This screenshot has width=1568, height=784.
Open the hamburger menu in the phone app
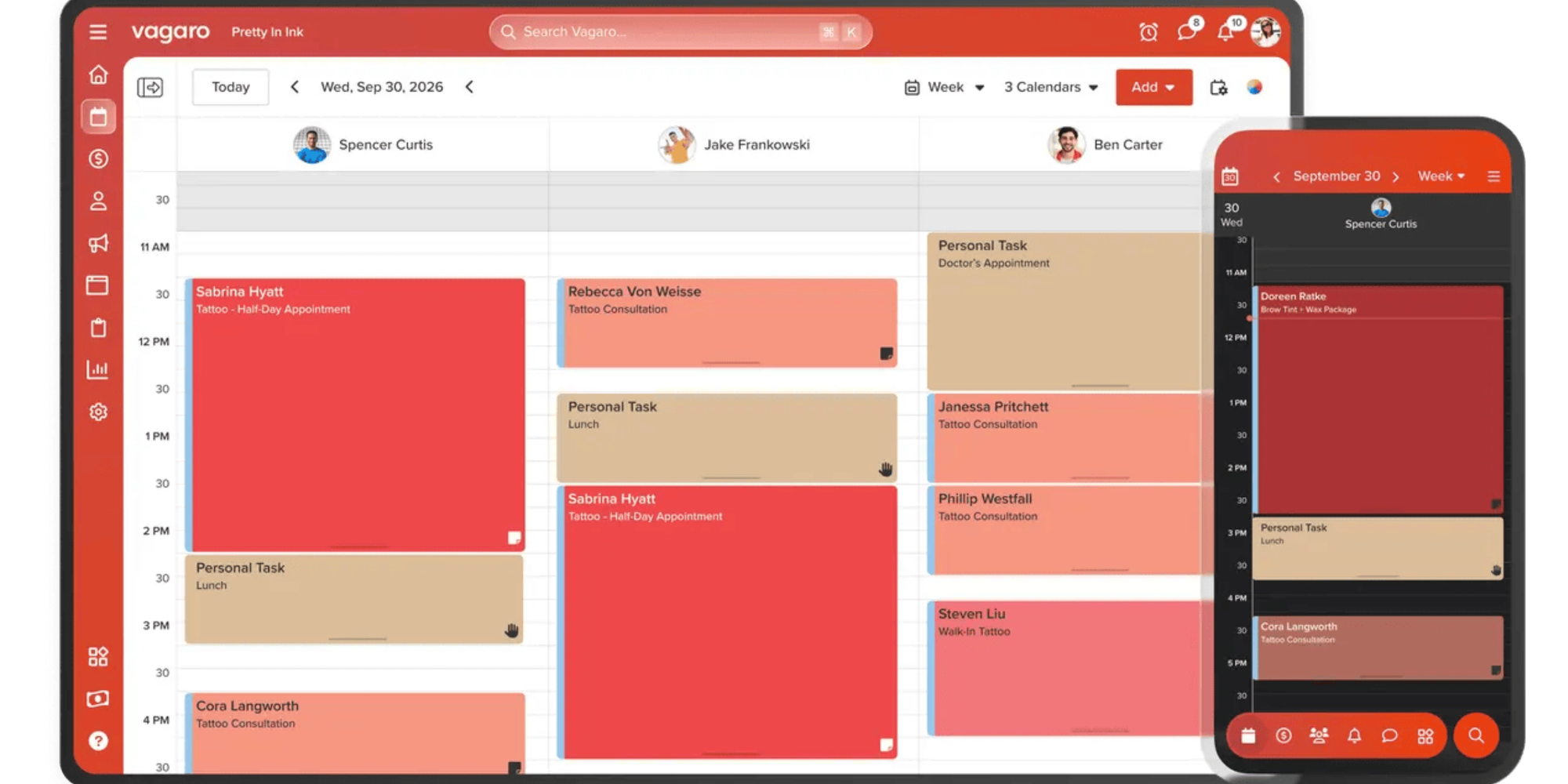[x=1494, y=176]
